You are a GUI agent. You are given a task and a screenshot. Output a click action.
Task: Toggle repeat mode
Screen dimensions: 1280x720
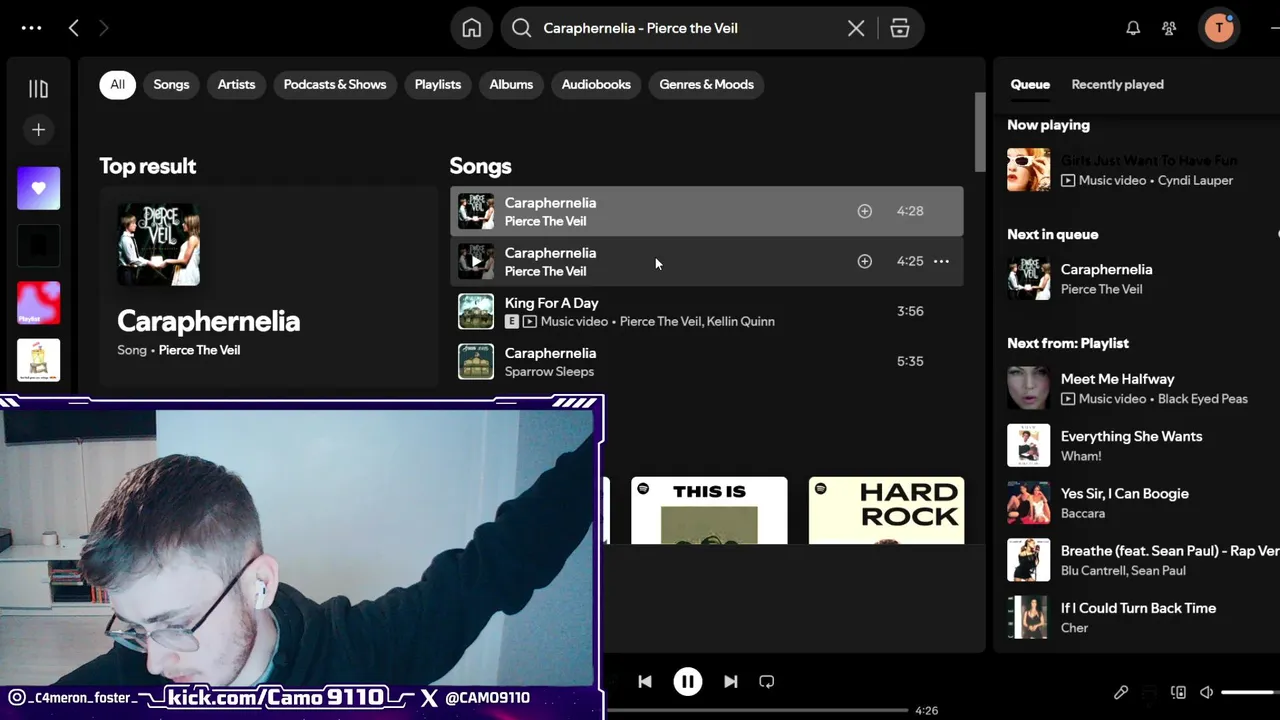point(767,681)
